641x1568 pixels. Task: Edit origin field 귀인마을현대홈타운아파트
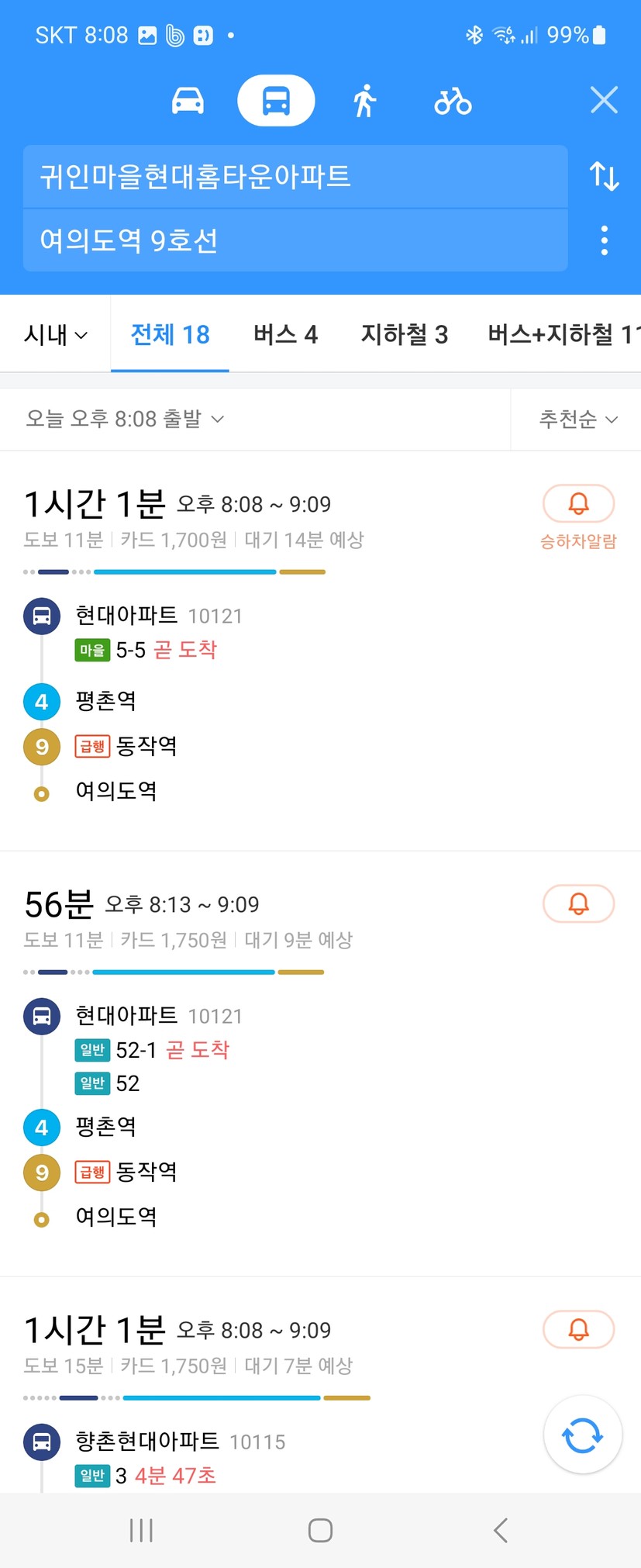[295, 177]
